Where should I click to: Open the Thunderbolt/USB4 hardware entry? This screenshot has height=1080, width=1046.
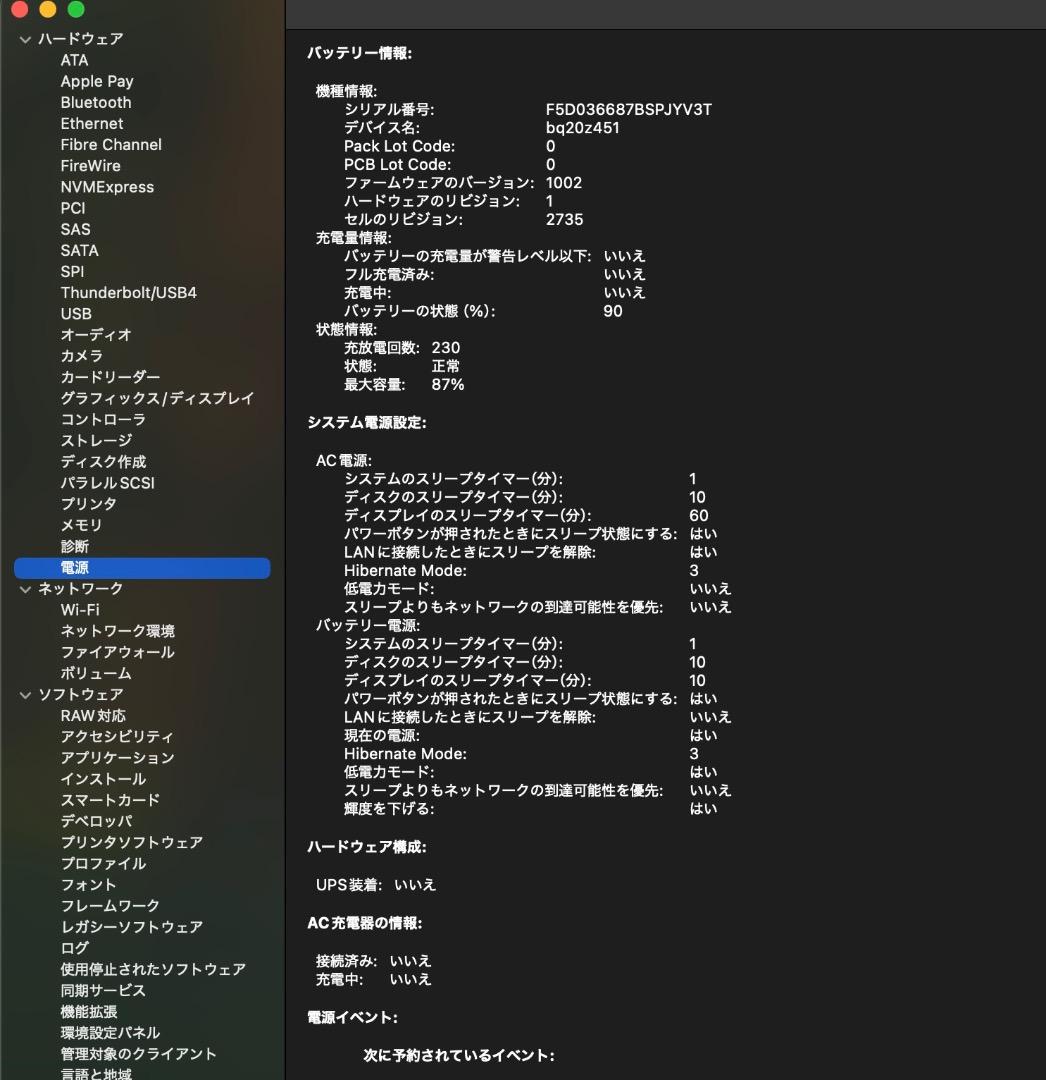128,293
